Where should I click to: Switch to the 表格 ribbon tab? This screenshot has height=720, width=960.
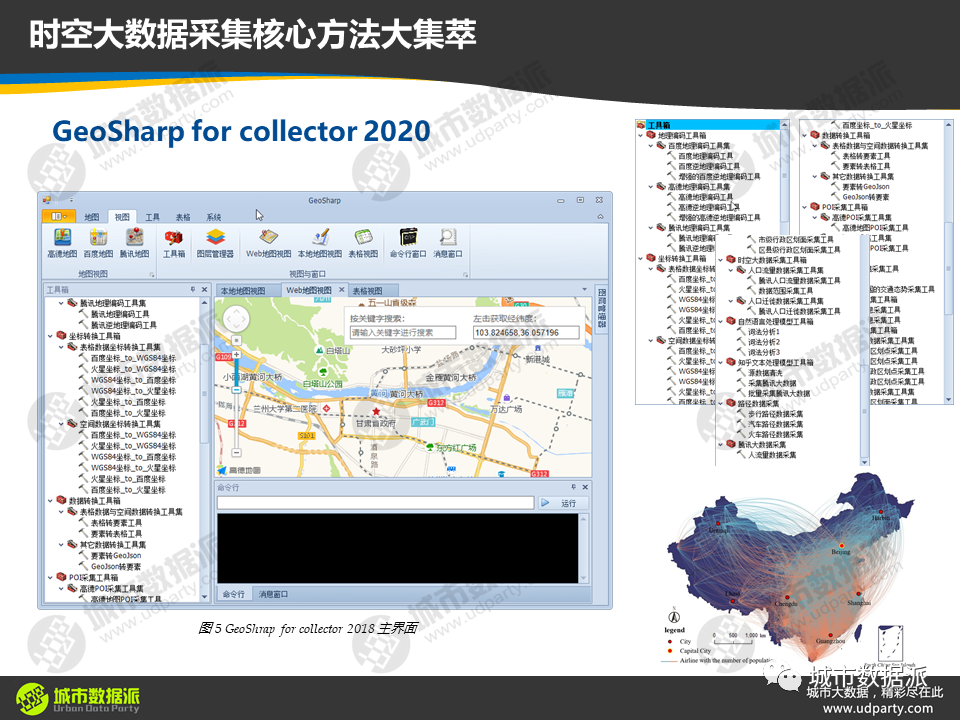[182, 217]
